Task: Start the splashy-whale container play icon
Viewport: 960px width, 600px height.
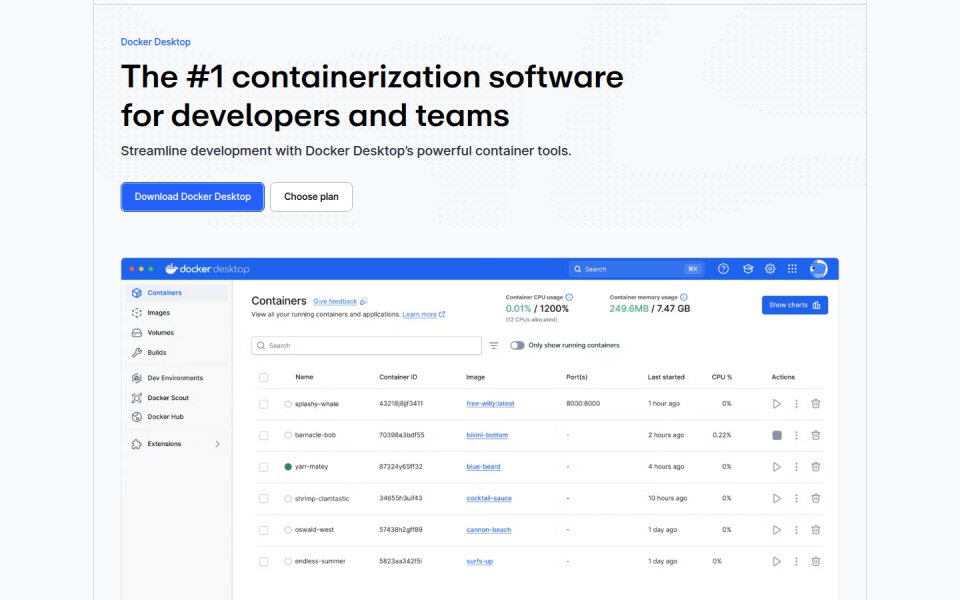Action: point(776,404)
